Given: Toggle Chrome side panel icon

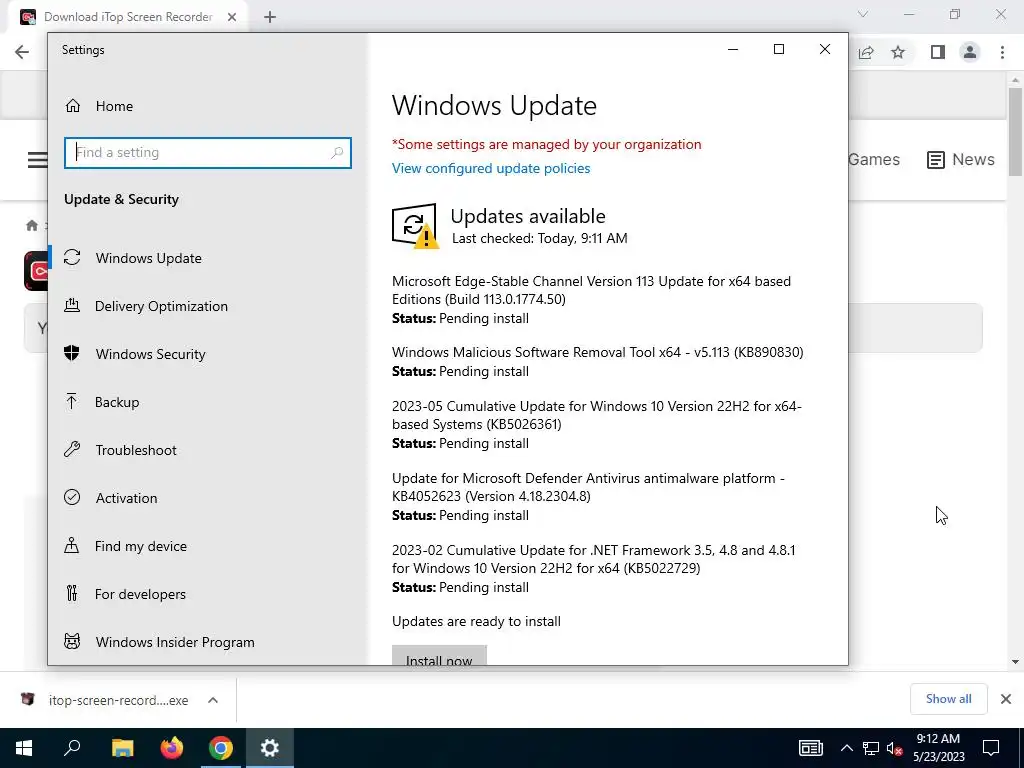Looking at the screenshot, I should tap(938, 52).
